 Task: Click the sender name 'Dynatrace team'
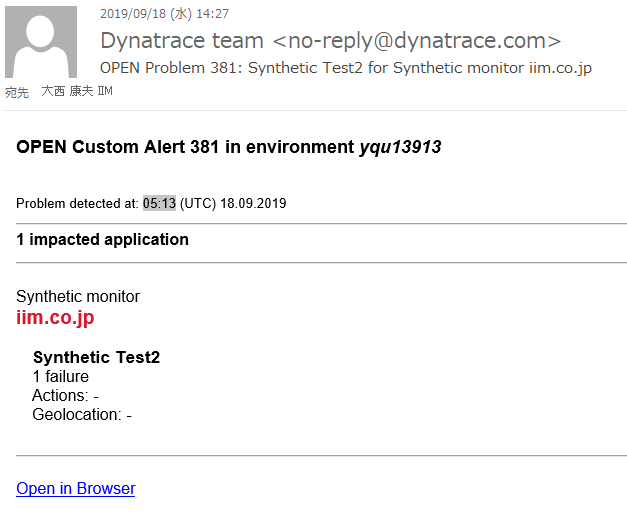[x=182, y=41]
